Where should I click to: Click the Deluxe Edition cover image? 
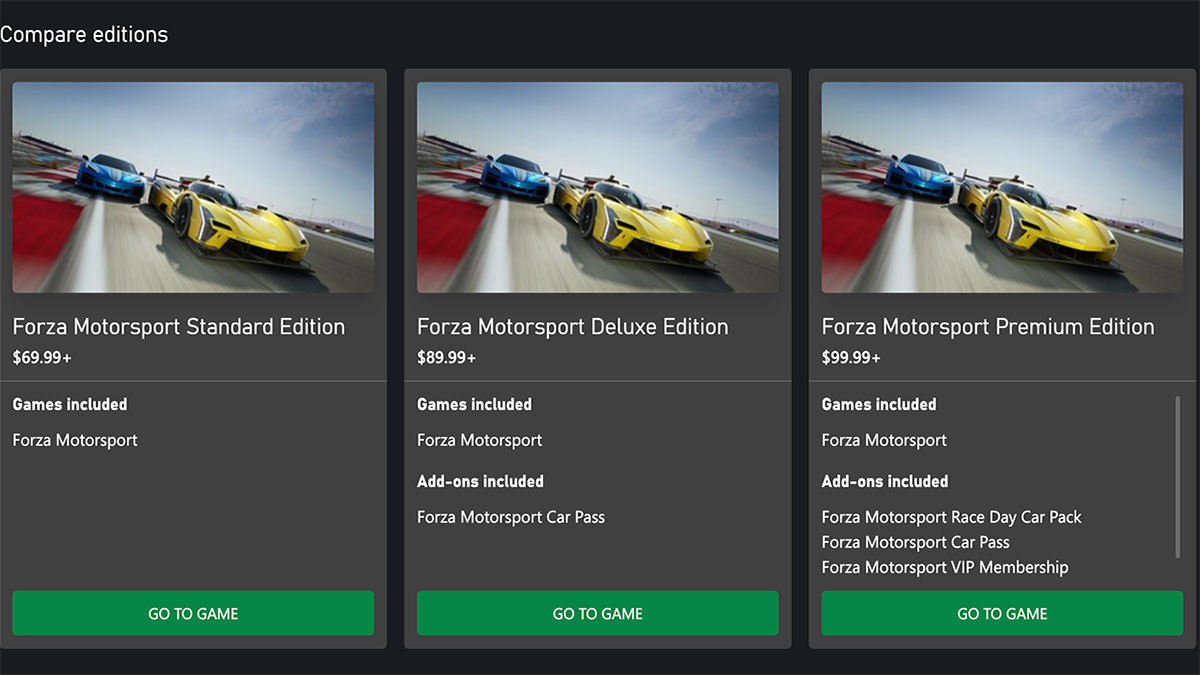[x=597, y=187]
